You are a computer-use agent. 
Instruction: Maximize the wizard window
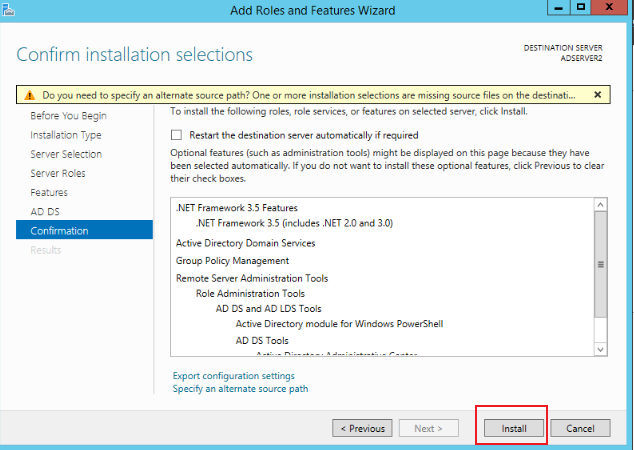tap(581, 7)
